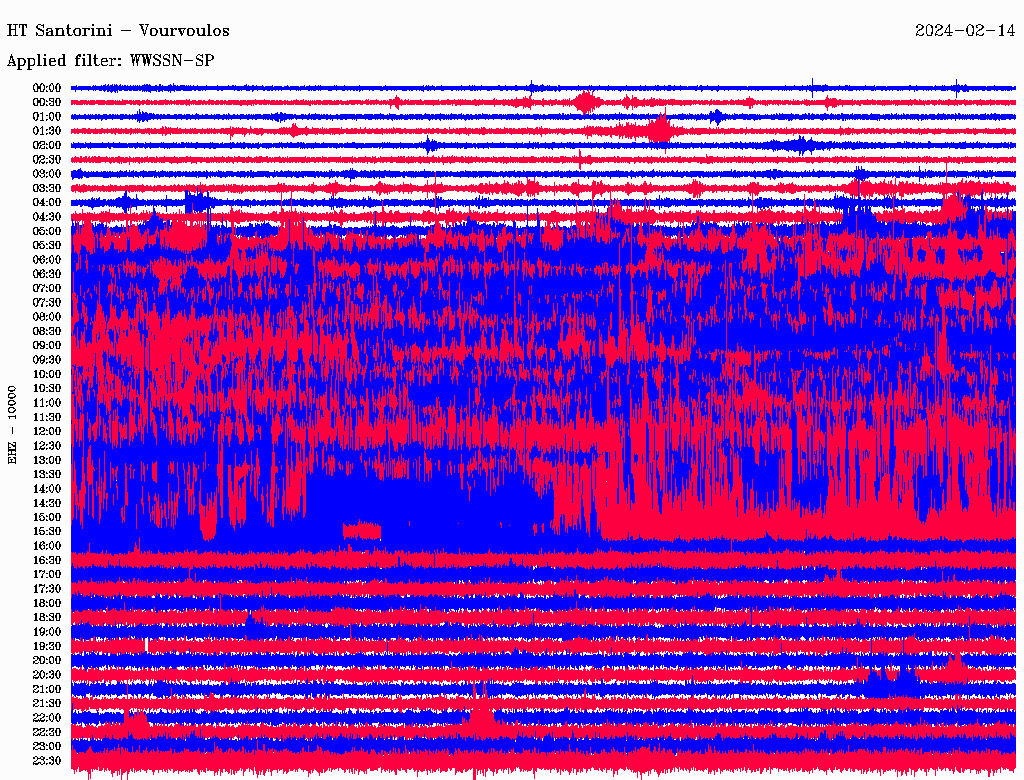Image resolution: width=1024 pixels, height=780 pixels.
Task: Click the station title HT Santorini – Vourvoulos
Action: pyautogui.click(x=118, y=31)
